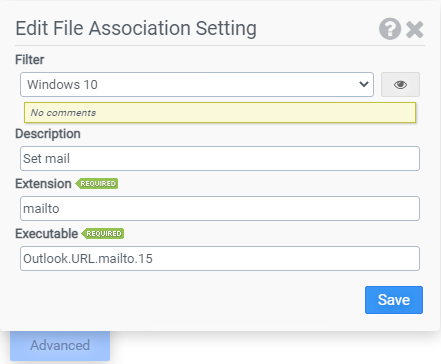Click the No comments note box
This screenshot has width=441, height=364.
click(220, 113)
